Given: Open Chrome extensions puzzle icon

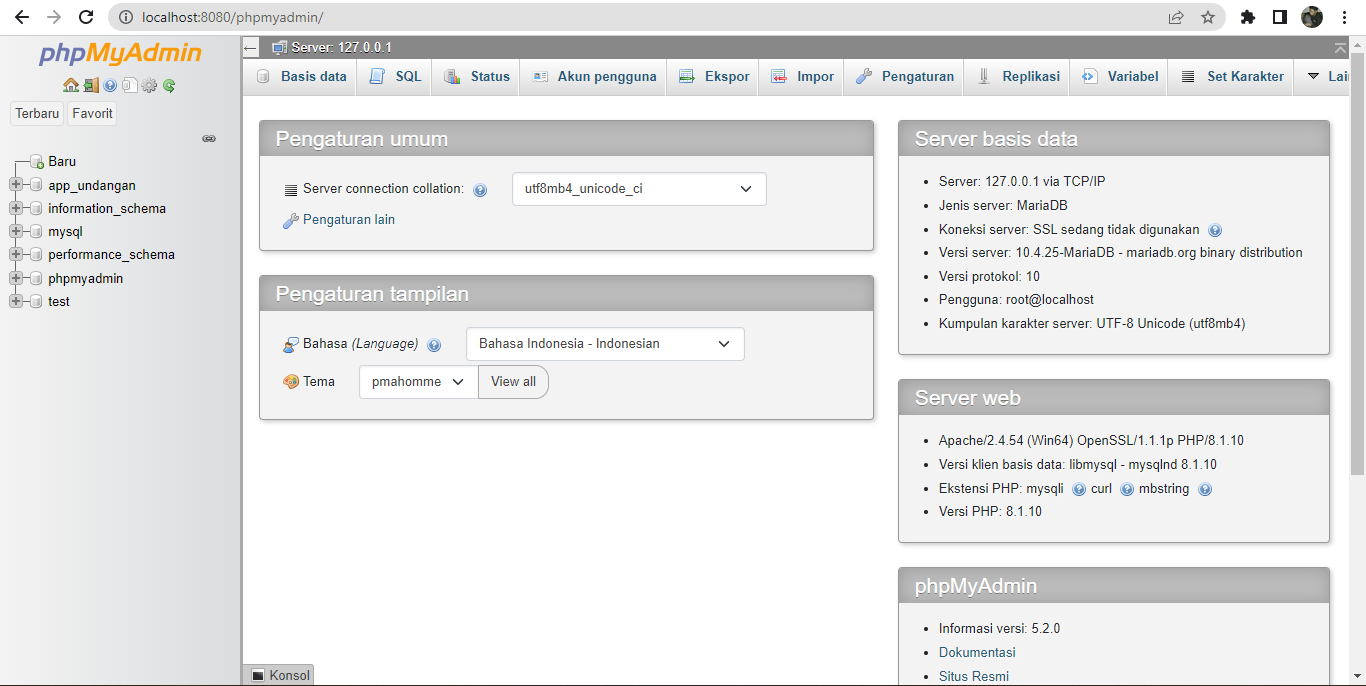Looking at the screenshot, I should pyautogui.click(x=1247, y=17).
